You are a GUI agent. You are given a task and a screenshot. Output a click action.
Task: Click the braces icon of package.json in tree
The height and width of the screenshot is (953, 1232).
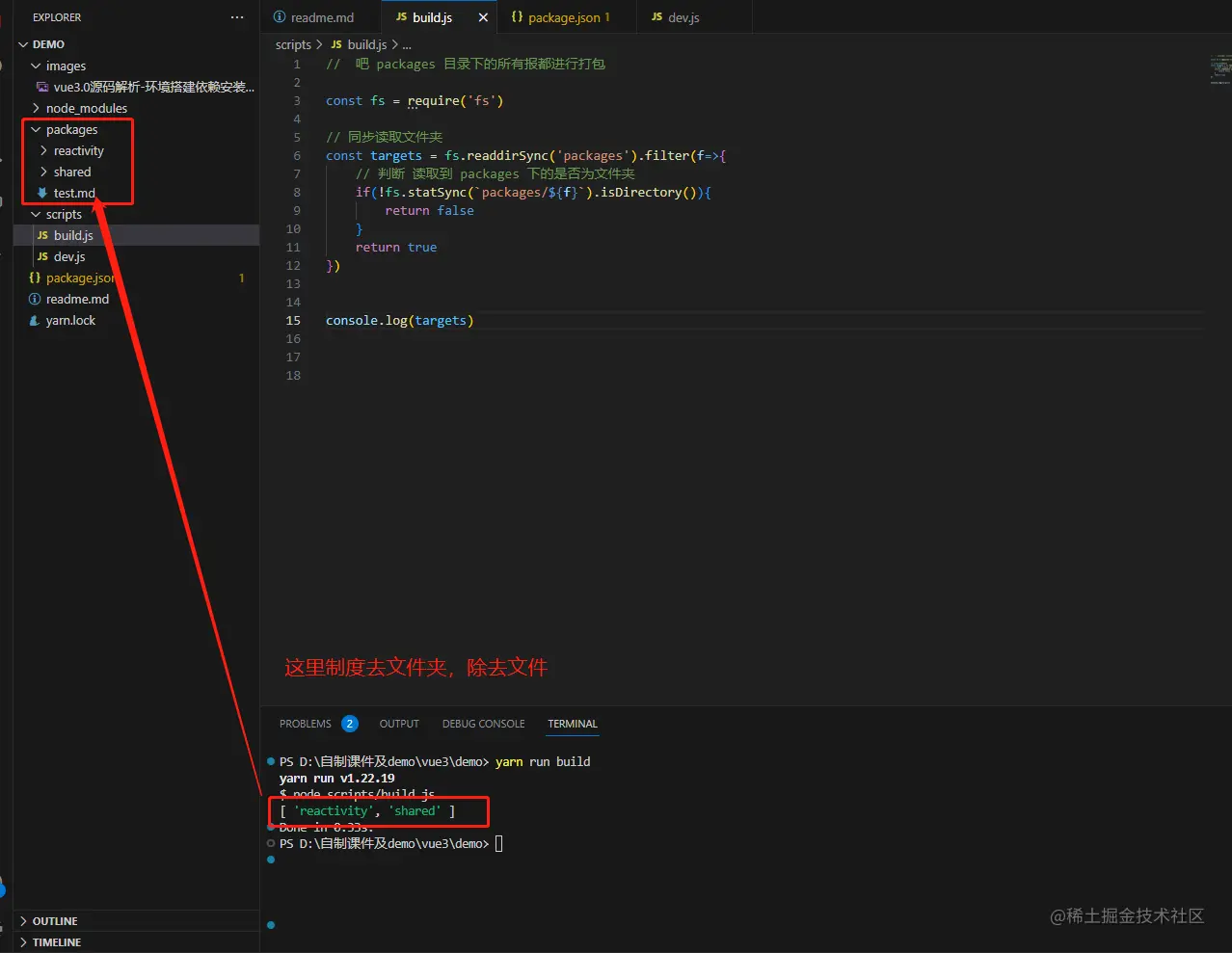pyautogui.click(x=35, y=278)
